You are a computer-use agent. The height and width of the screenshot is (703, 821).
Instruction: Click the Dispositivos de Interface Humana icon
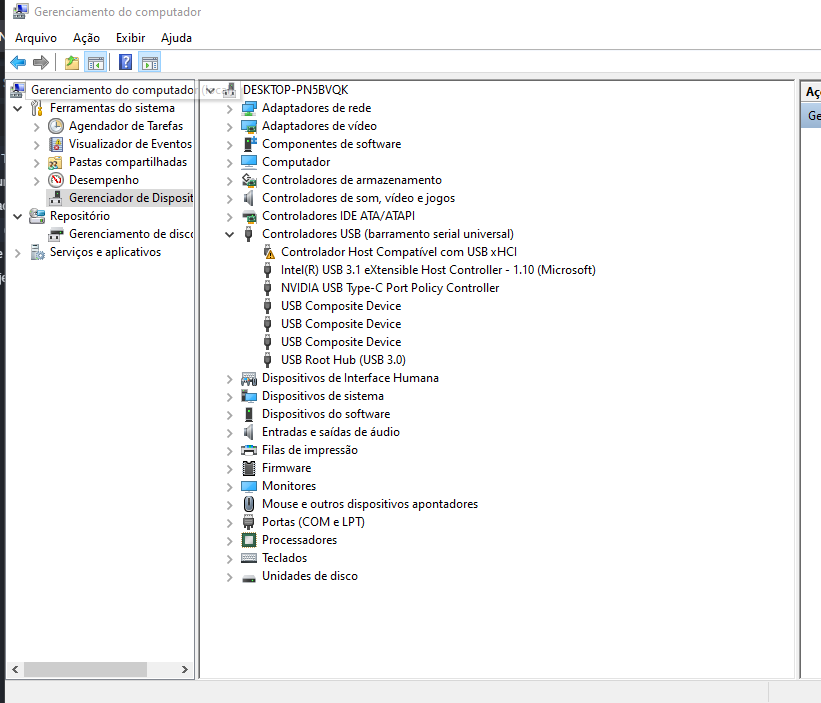pos(249,378)
